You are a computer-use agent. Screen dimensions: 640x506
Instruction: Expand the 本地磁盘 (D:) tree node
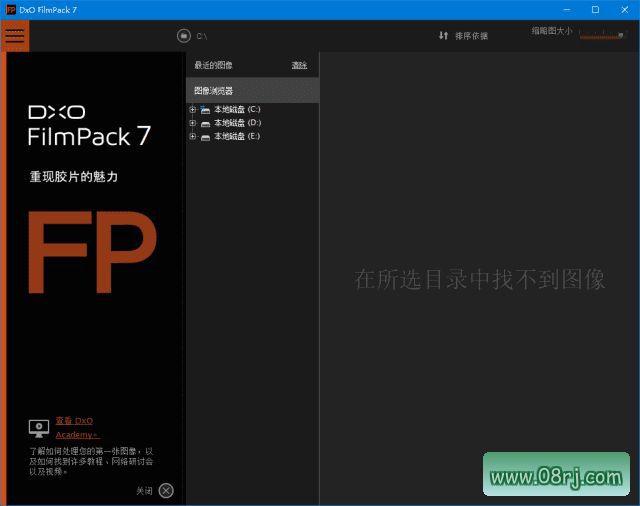click(x=193, y=123)
